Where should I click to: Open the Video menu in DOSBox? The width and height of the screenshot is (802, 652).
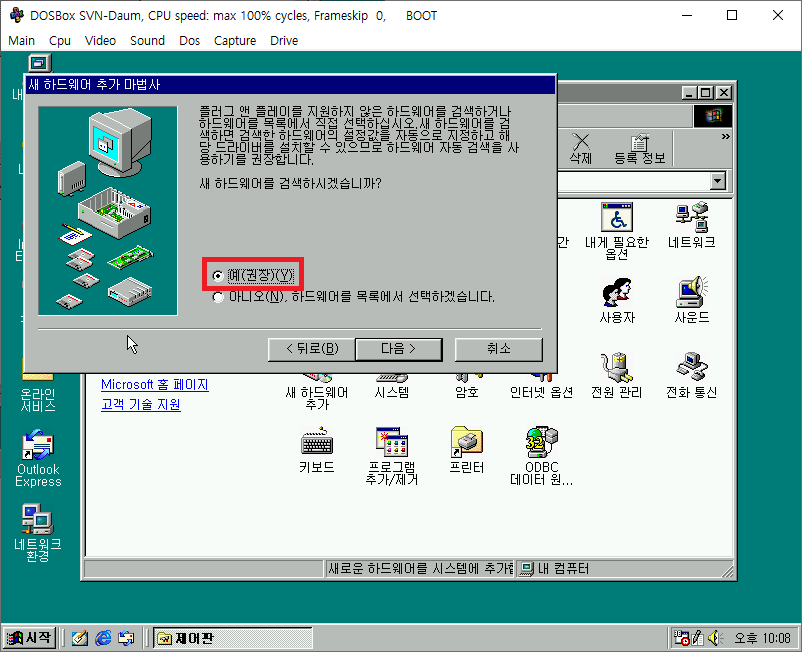click(x=100, y=40)
